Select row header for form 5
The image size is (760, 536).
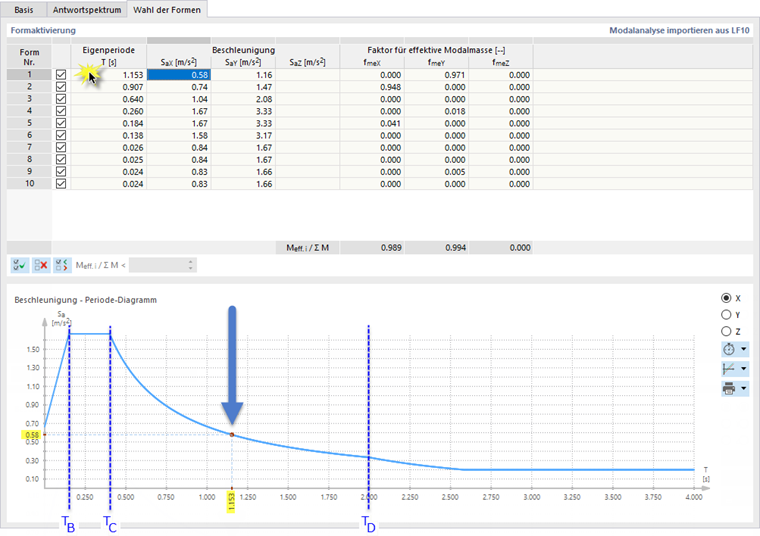pos(29,123)
